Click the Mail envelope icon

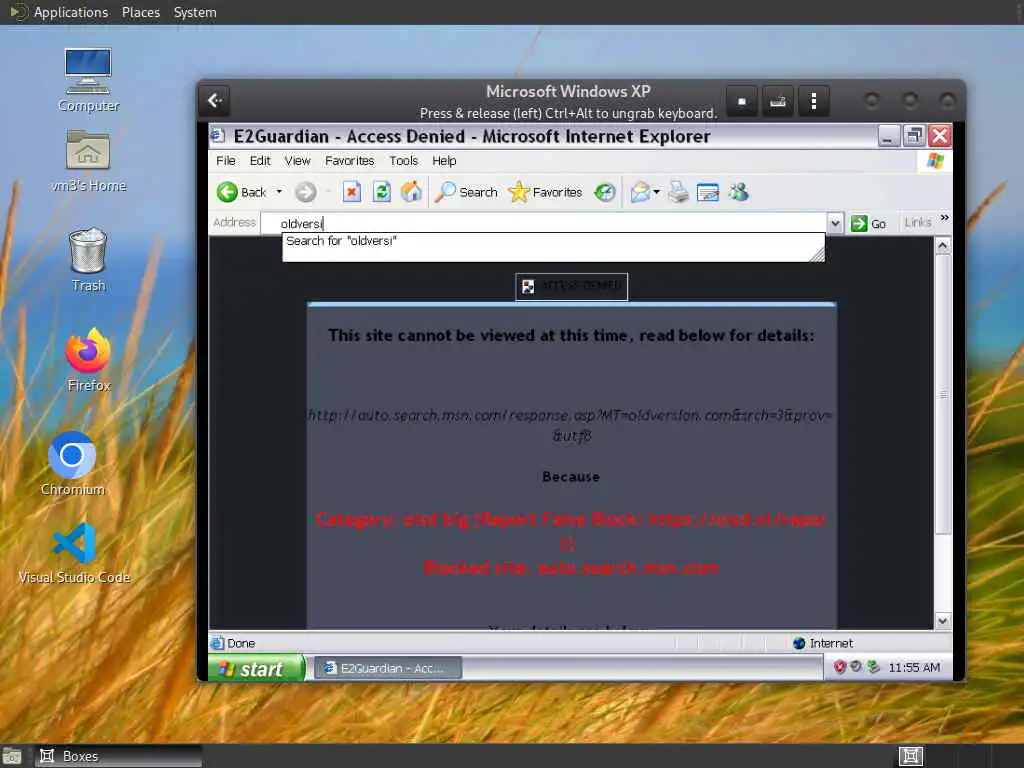tap(640, 192)
